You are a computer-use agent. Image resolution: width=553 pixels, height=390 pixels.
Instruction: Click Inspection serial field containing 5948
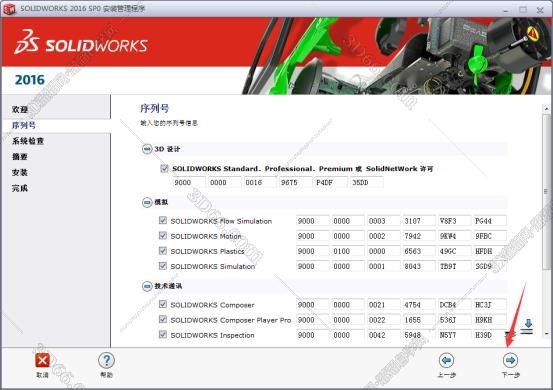(x=419, y=335)
